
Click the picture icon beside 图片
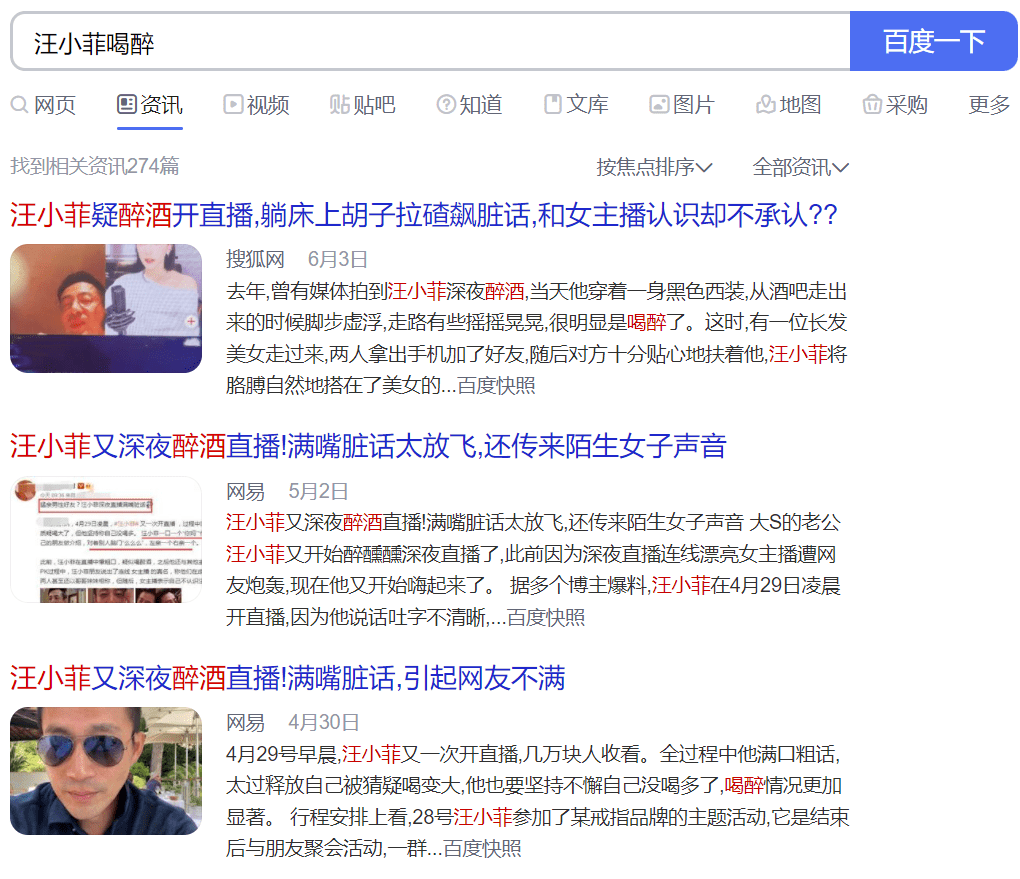pos(659,104)
